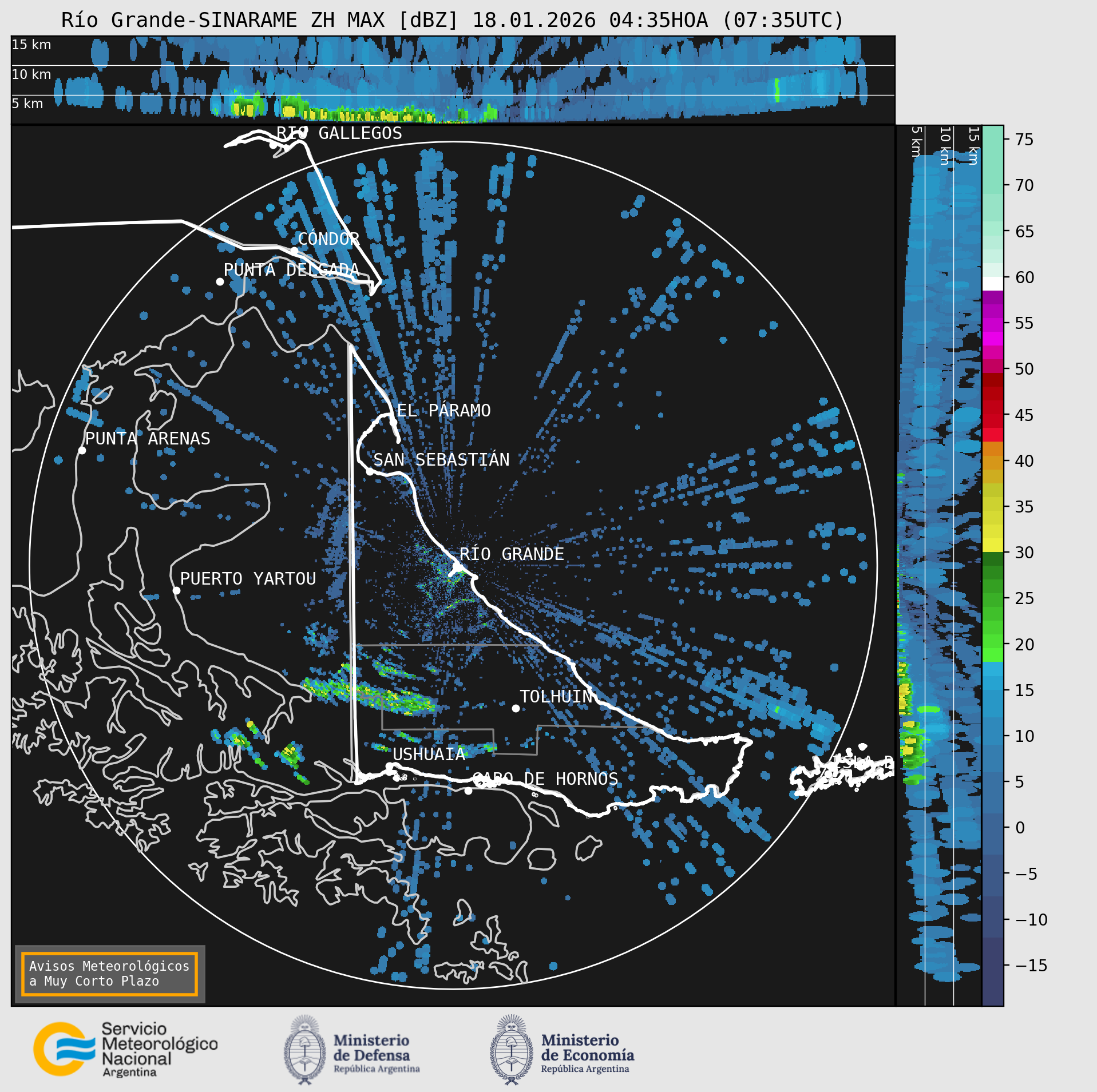Click the TOLHUIN marker dot
Screen dimensions: 1097x1092
pyautogui.click(x=516, y=708)
